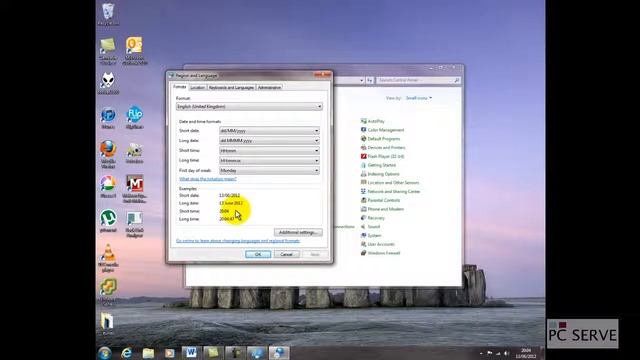Switch to the Administrative tab
This screenshot has height=360, width=640.
tap(269, 87)
